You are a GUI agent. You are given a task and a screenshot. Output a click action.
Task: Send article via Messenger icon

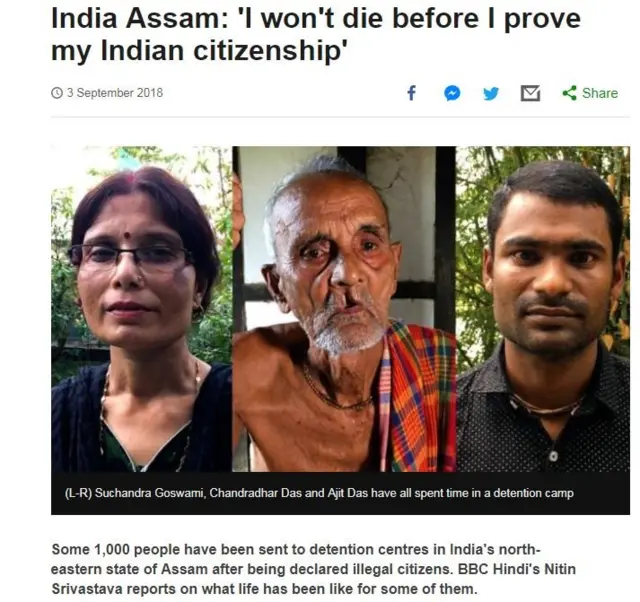click(452, 93)
